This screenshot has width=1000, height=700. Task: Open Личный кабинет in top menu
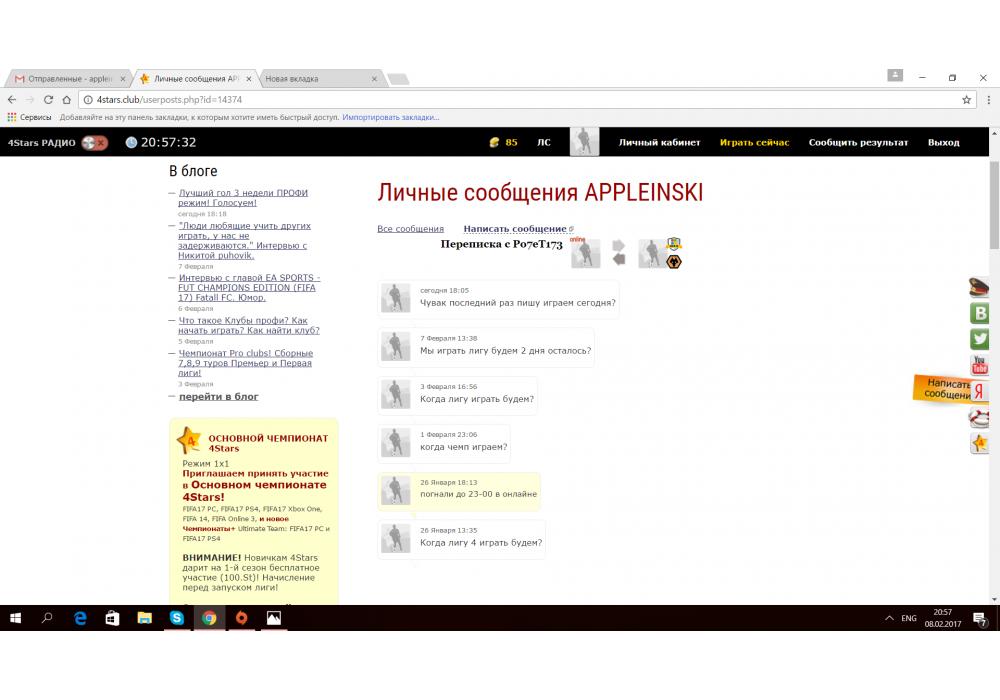[659, 143]
